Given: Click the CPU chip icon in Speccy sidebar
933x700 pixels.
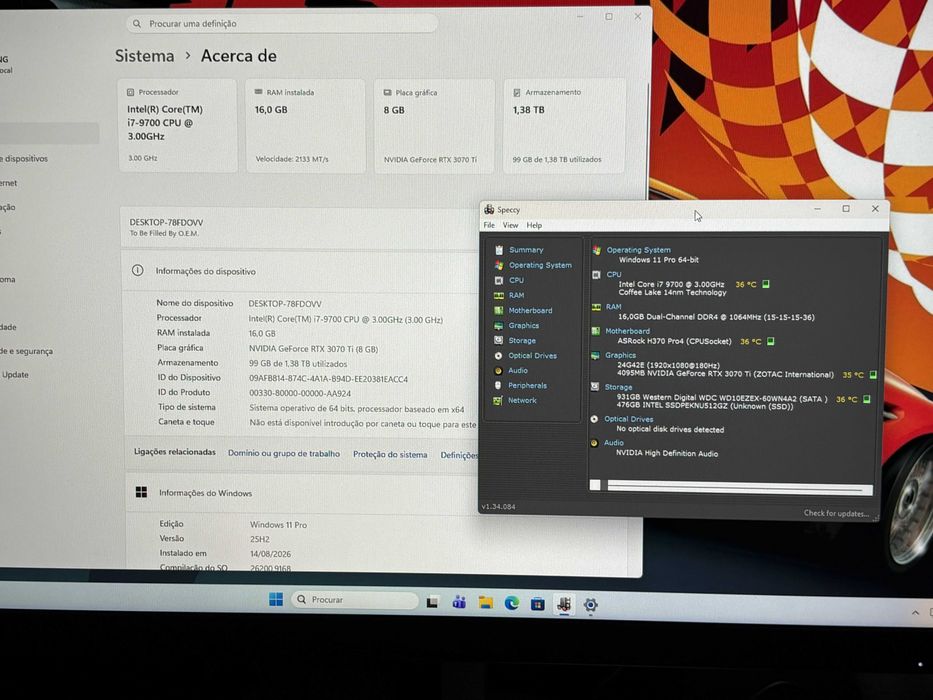Looking at the screenshot, I should [499, 280].
